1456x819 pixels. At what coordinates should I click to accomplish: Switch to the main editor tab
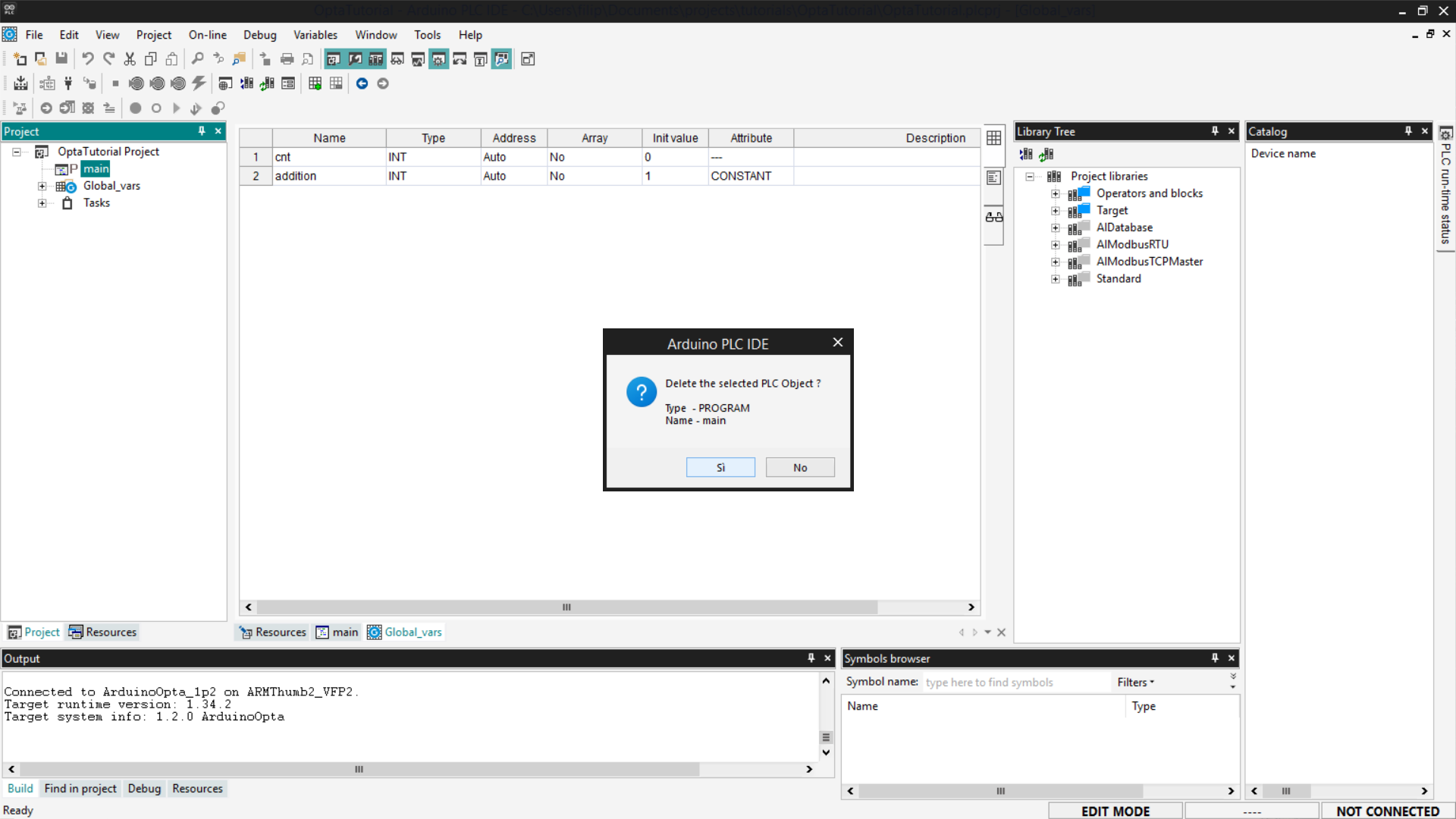coord(337,632)
